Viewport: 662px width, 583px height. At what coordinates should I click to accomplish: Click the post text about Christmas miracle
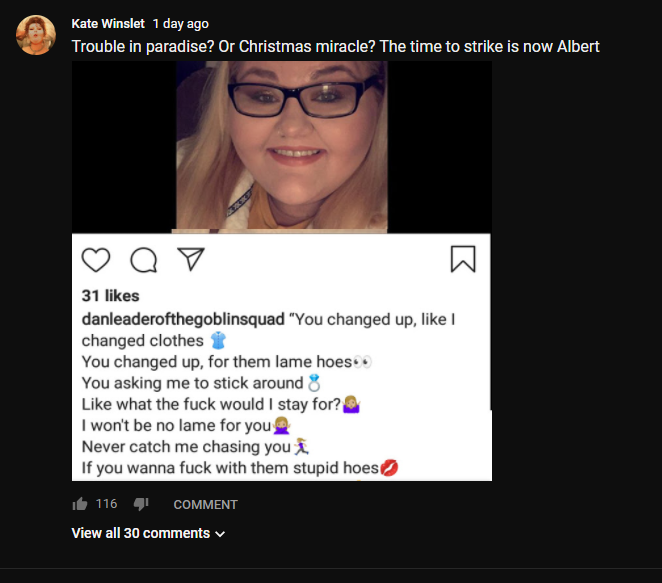(x=336, y=46)
